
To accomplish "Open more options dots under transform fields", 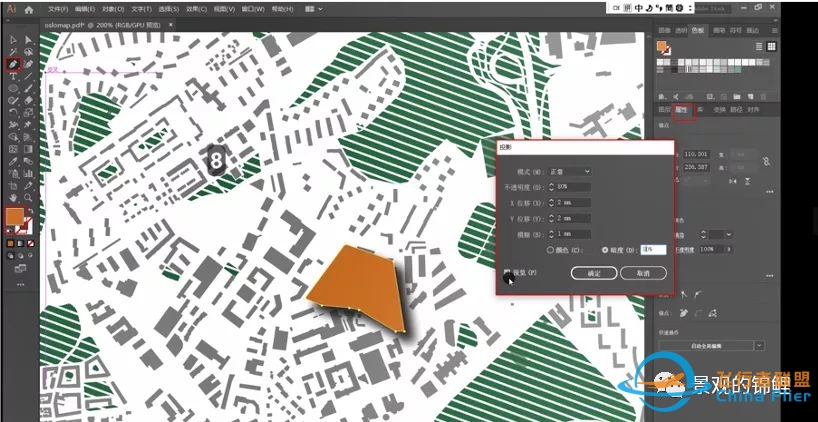I will pyautogui.click(x=769, y=192).
